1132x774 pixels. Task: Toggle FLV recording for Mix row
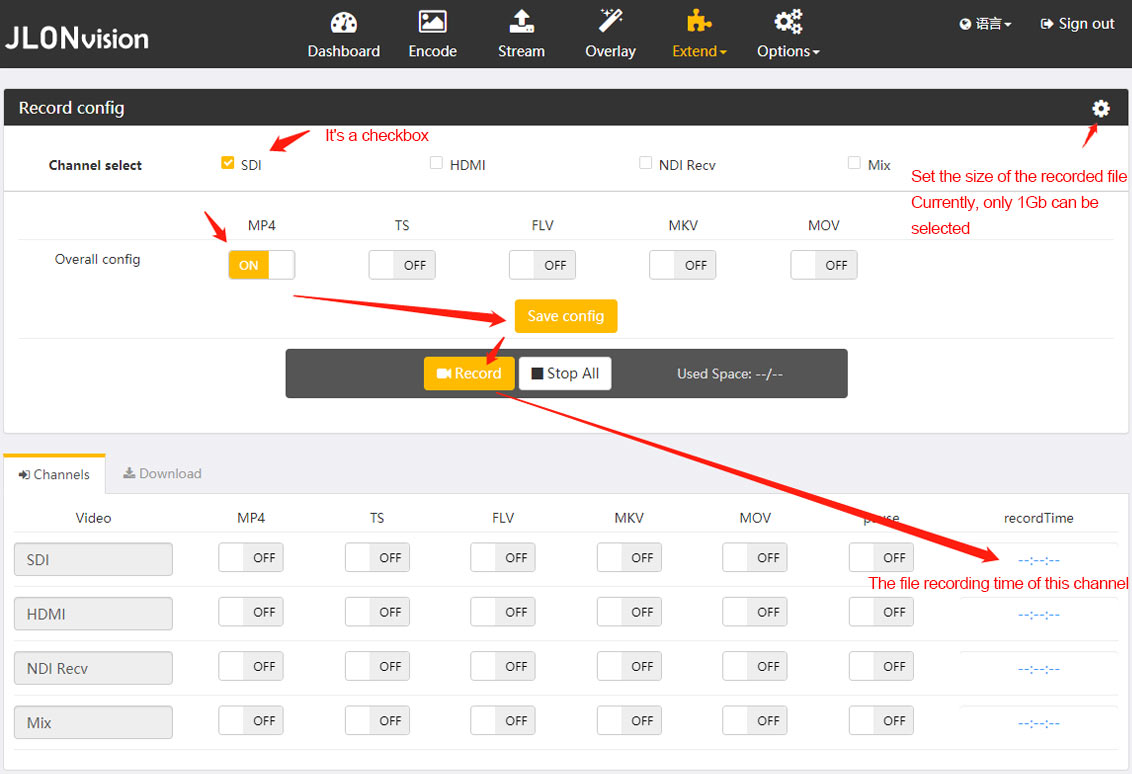tap(502, 720)
